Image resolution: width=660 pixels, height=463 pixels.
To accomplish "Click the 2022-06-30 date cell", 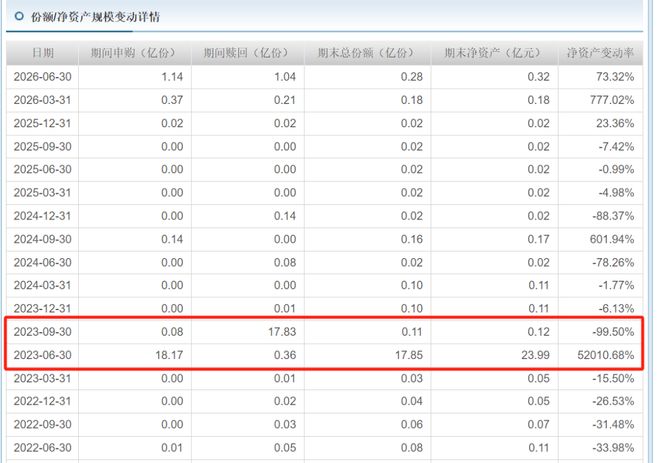I will 43,447.
